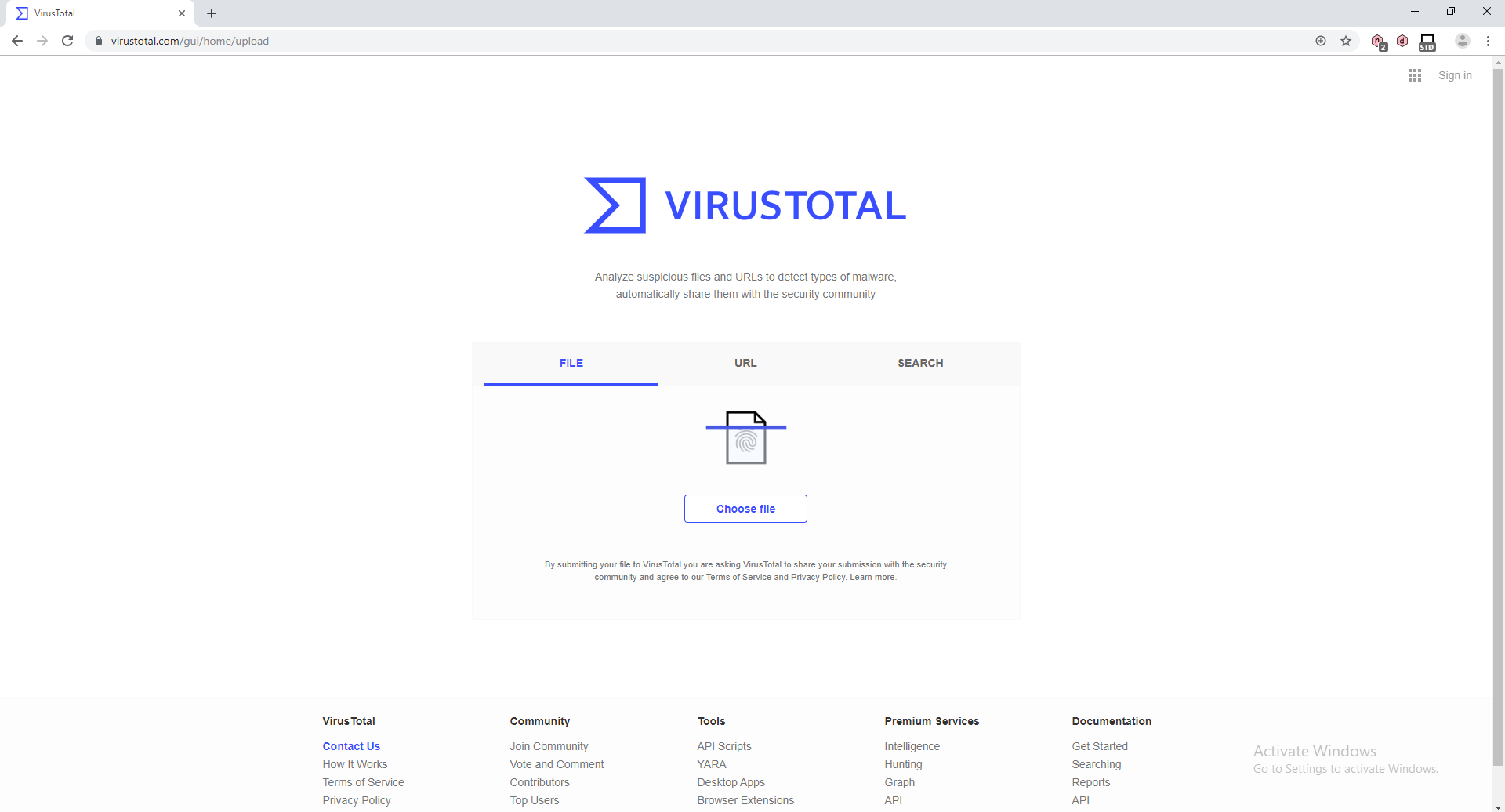
Task: Click the install app plus icon in address bar
Action: point(1321,41)
